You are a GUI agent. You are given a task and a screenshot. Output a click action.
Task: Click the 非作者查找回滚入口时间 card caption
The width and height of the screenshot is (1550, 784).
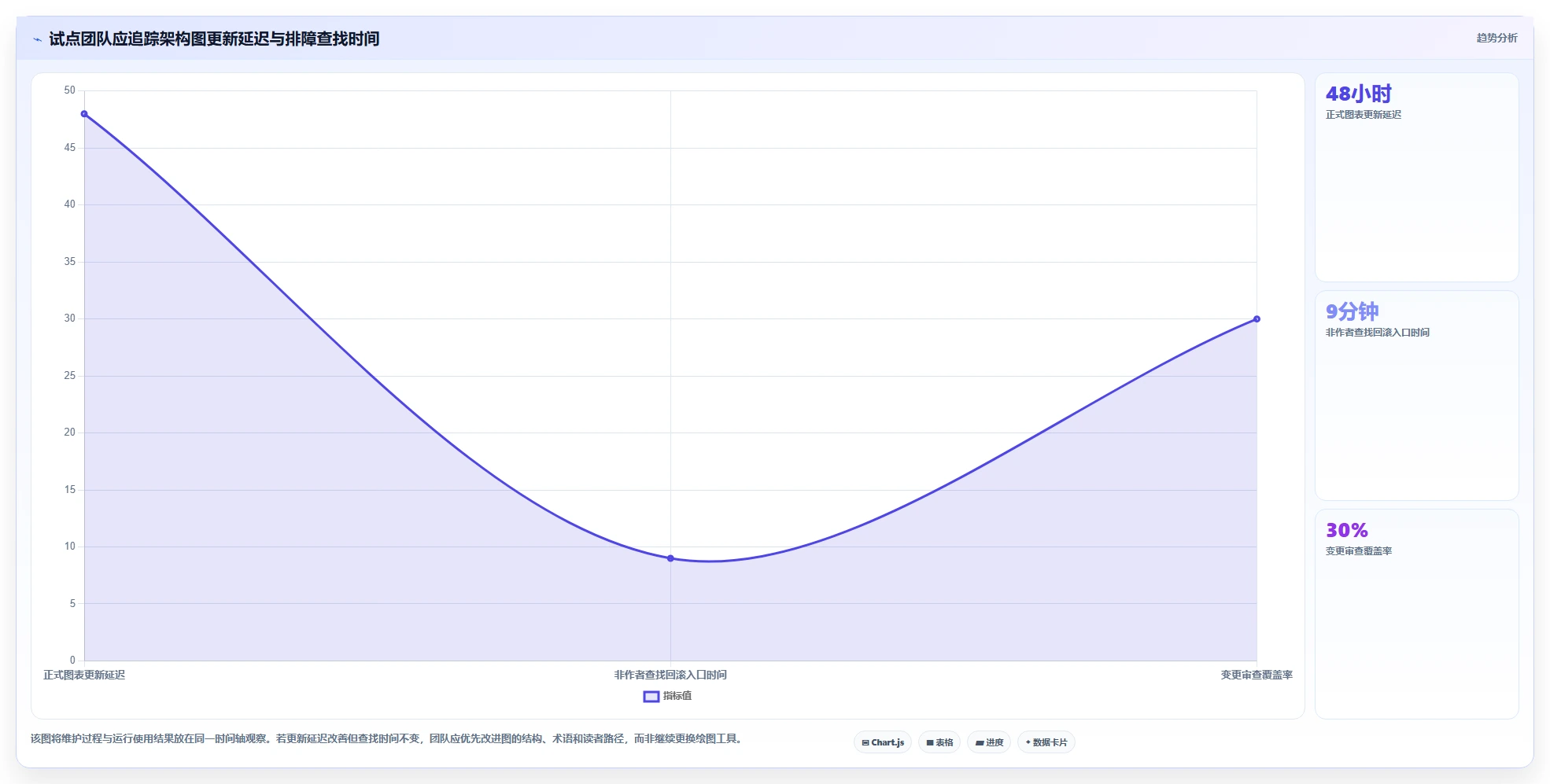1378,333
